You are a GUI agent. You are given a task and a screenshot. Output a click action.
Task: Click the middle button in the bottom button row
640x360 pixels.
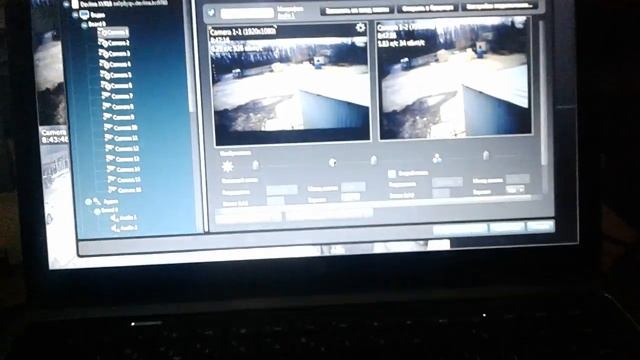[507, 227]
